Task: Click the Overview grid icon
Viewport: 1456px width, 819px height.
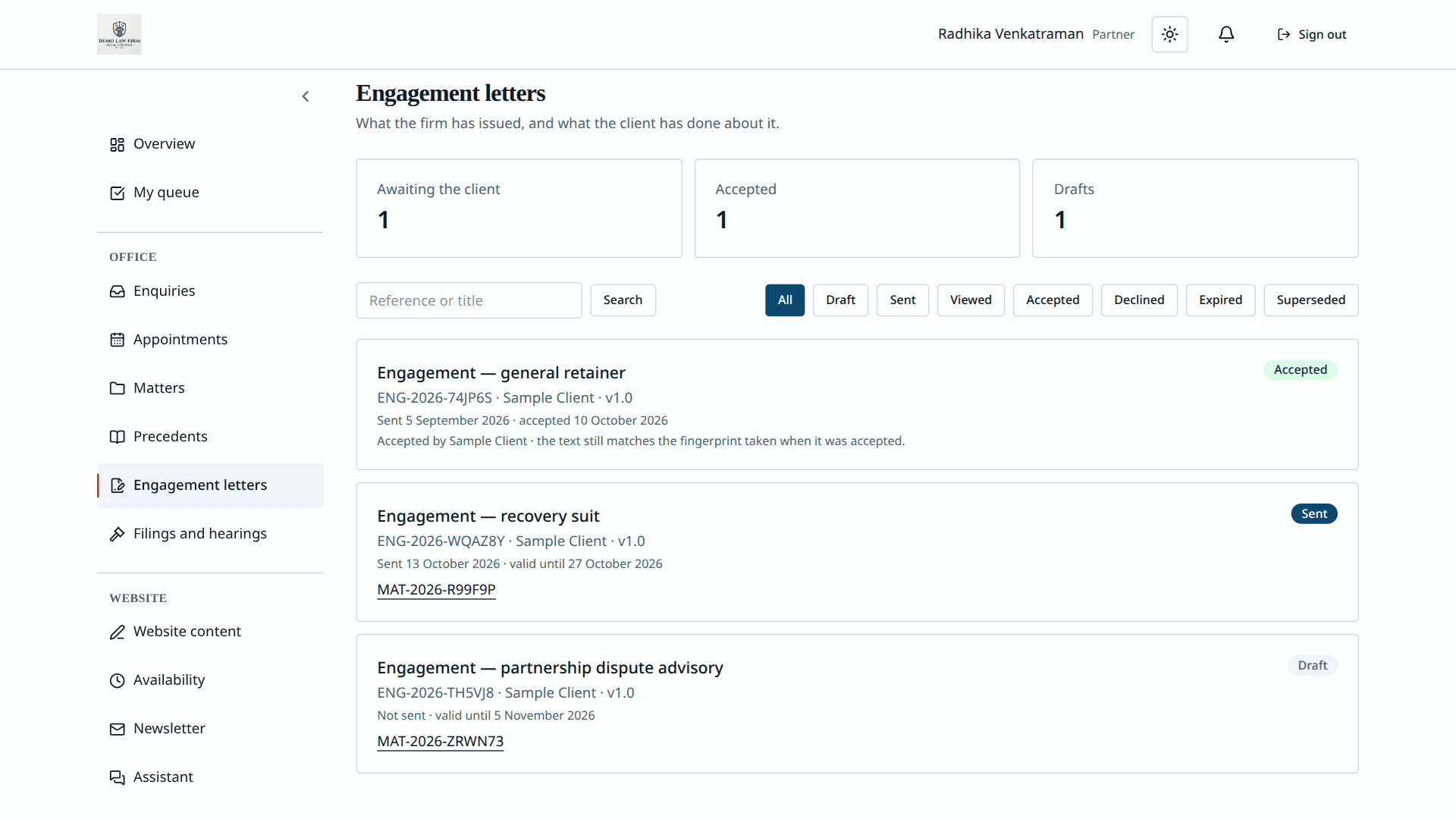Action: [117, 144]
